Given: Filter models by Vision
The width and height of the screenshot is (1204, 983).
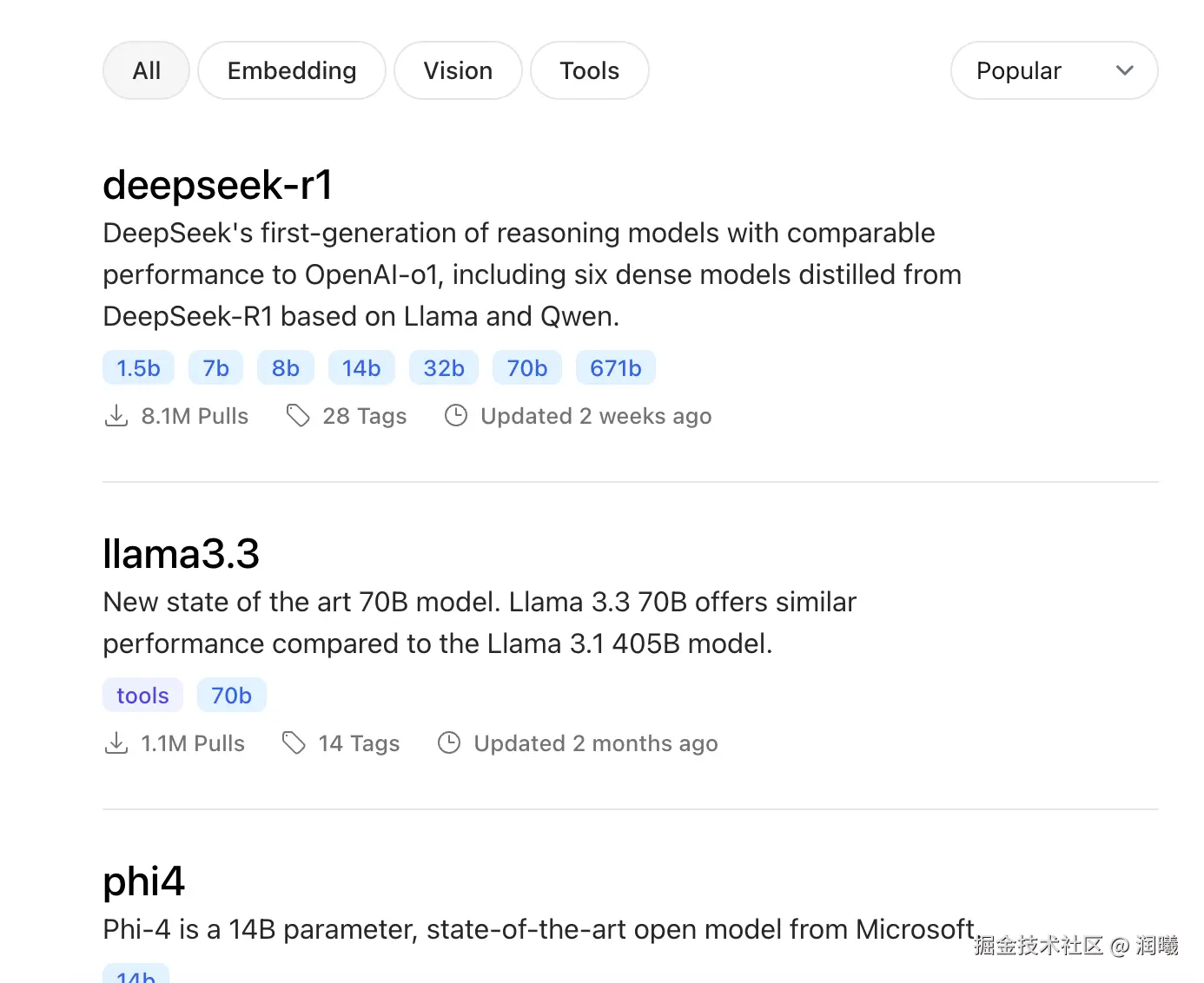Looking at the screenshot, I should pos(458,70).
